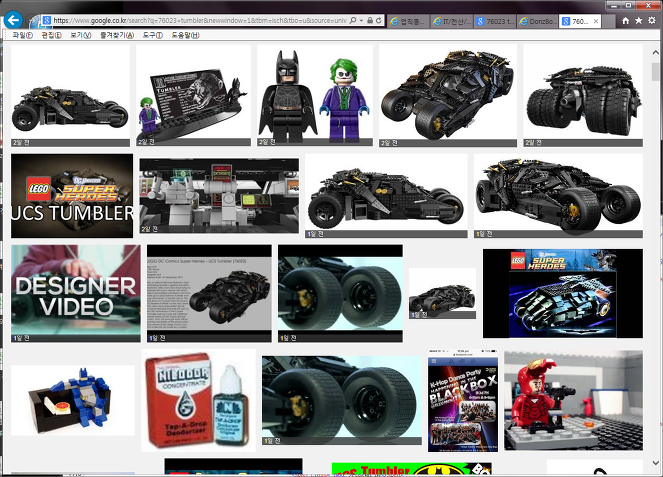Open the Batman and Joker minifigures image
This screenshot has height=477, width=663.
click(x=315, y=96)
